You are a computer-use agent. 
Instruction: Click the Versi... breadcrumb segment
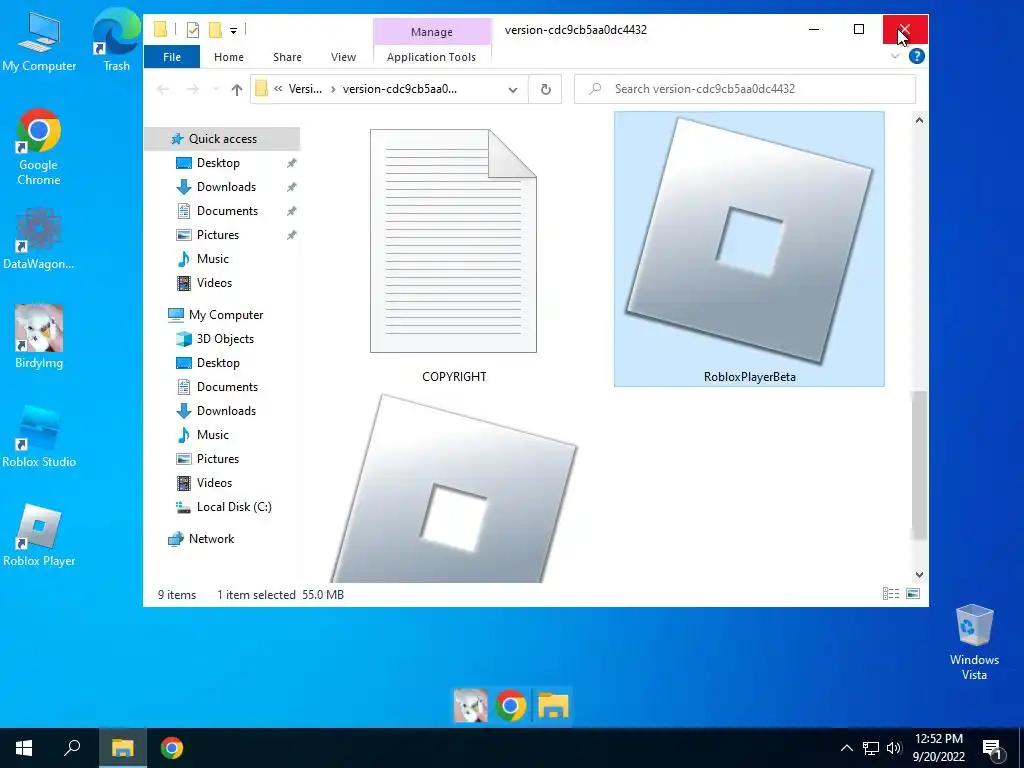click(x=305, y=89)
